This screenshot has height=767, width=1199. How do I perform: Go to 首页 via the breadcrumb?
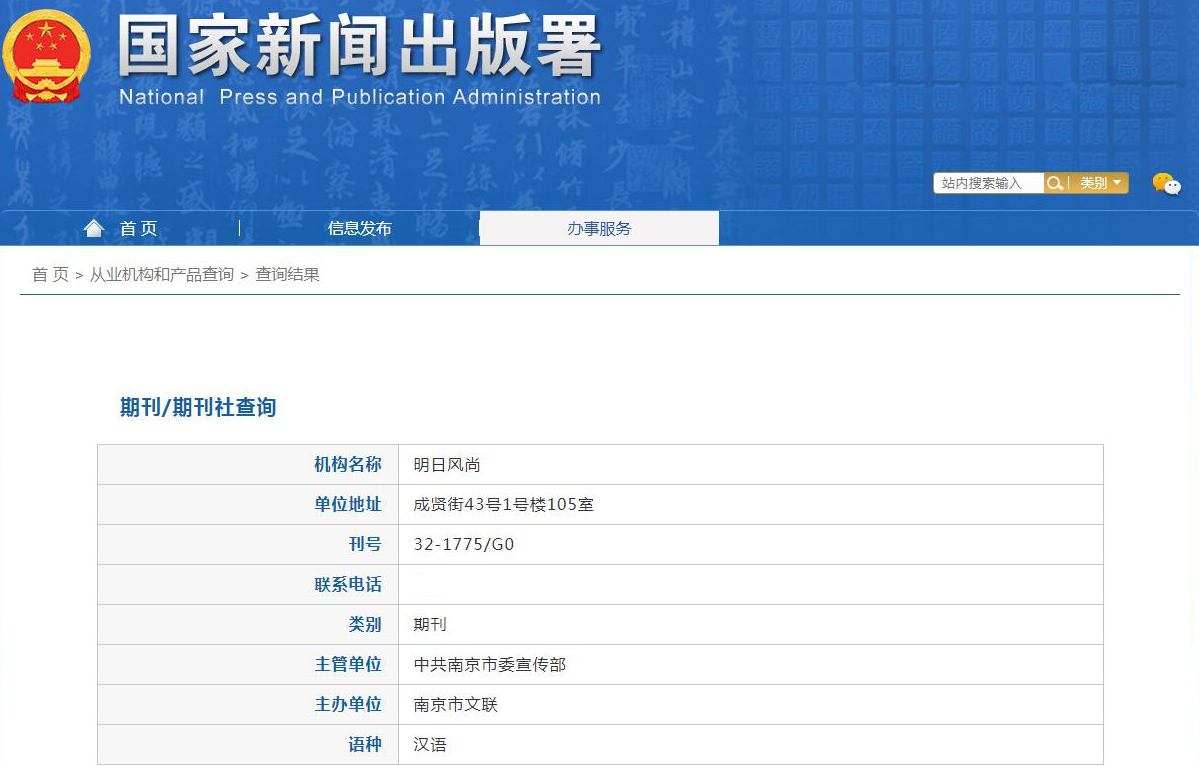click(x=50, y=274)
